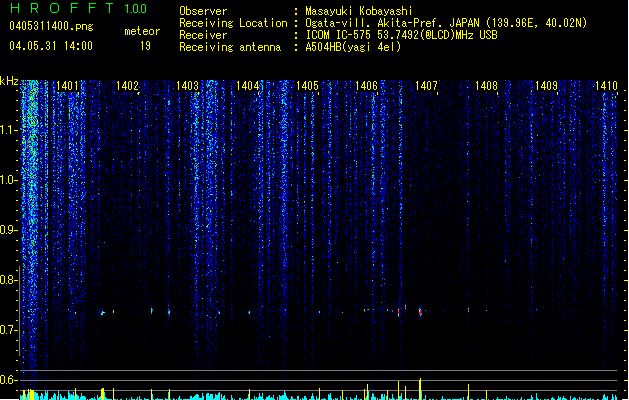
Task: Click the 1408 time marker
Action: tap(486, 86)
